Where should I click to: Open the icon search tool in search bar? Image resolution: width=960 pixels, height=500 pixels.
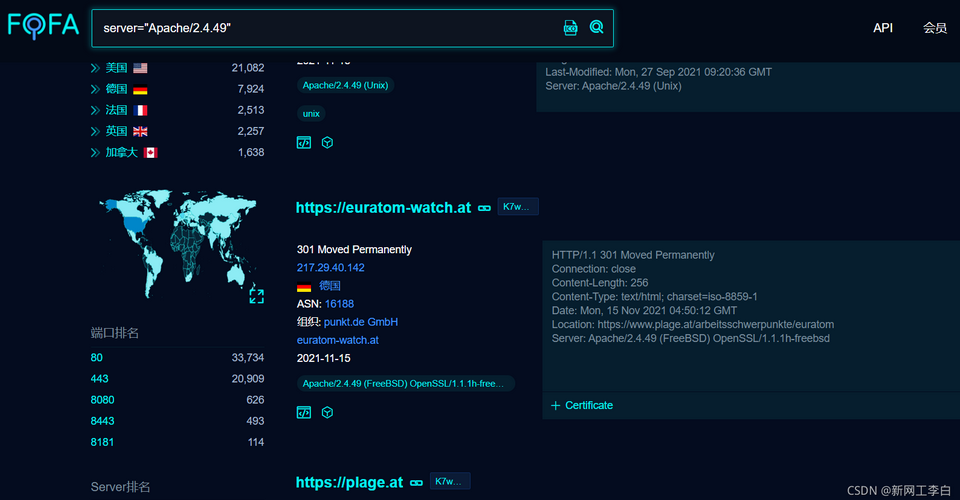pyautogui.click(x=570, y=28)
